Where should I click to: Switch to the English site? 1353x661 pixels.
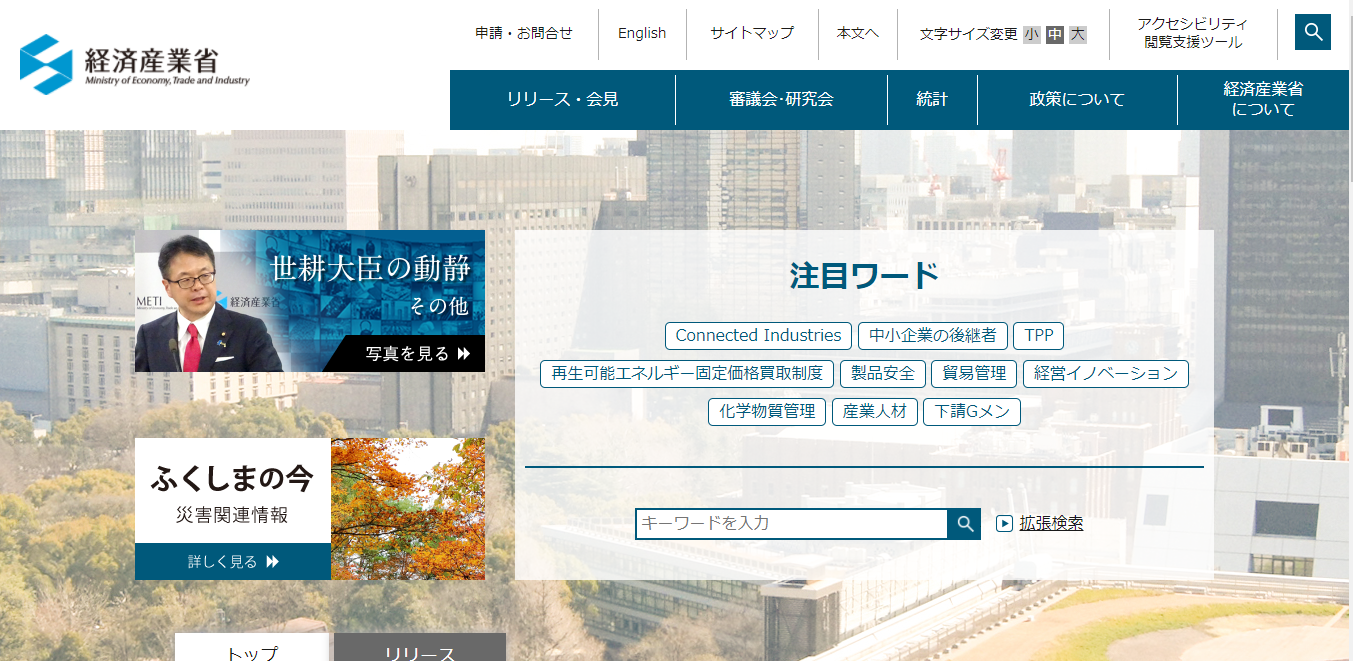point(642,33)
